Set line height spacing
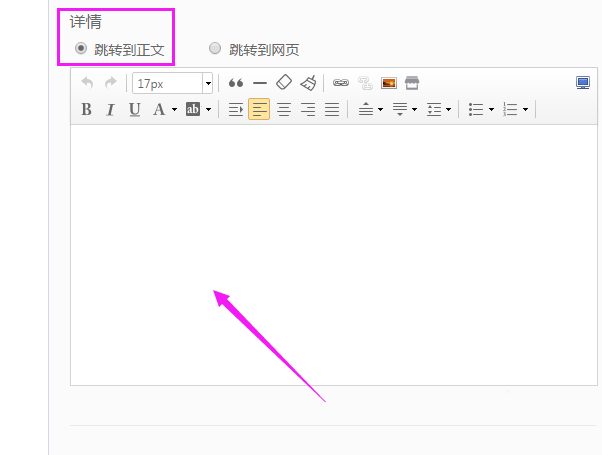602x455 pixels. [x=434, y=110]
